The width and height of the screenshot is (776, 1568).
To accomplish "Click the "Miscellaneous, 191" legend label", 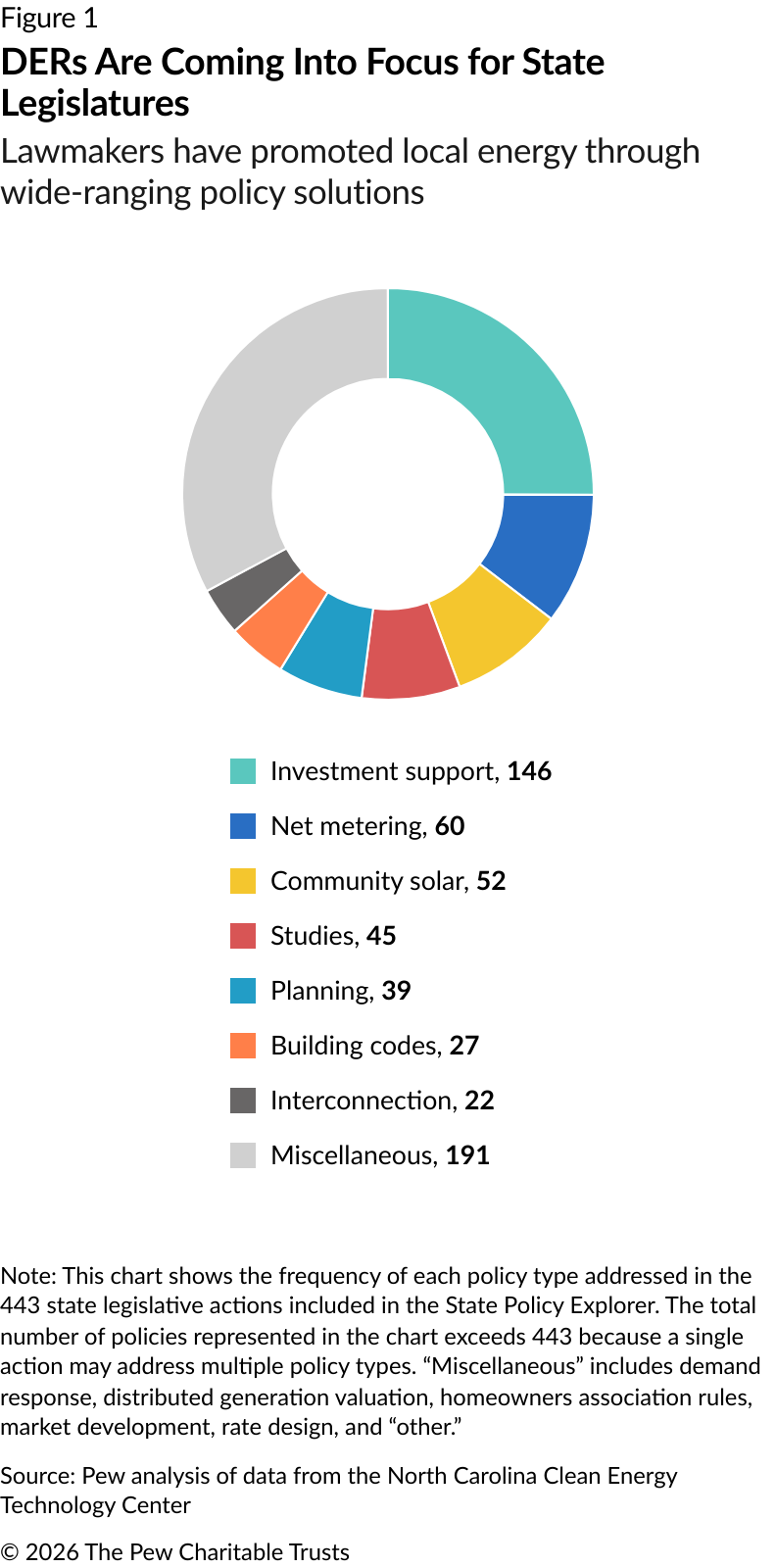I will pyautogui.click(x=380, y=1155).
